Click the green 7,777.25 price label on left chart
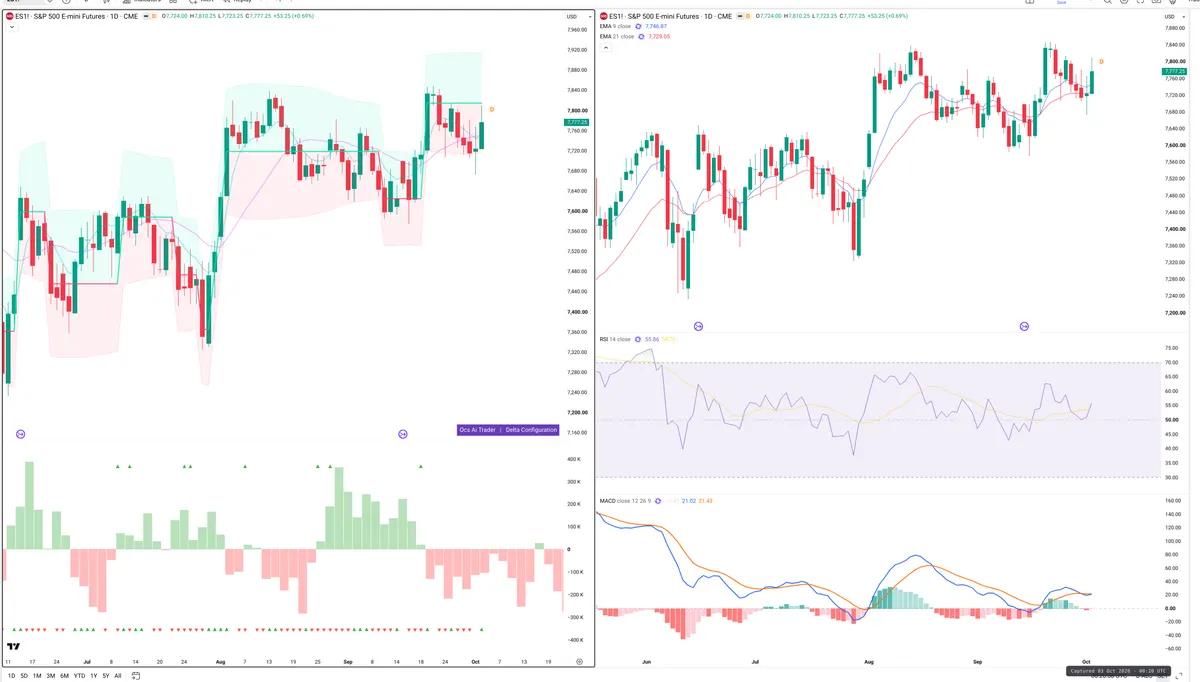Screen dimensions: 1200x682 577,122
